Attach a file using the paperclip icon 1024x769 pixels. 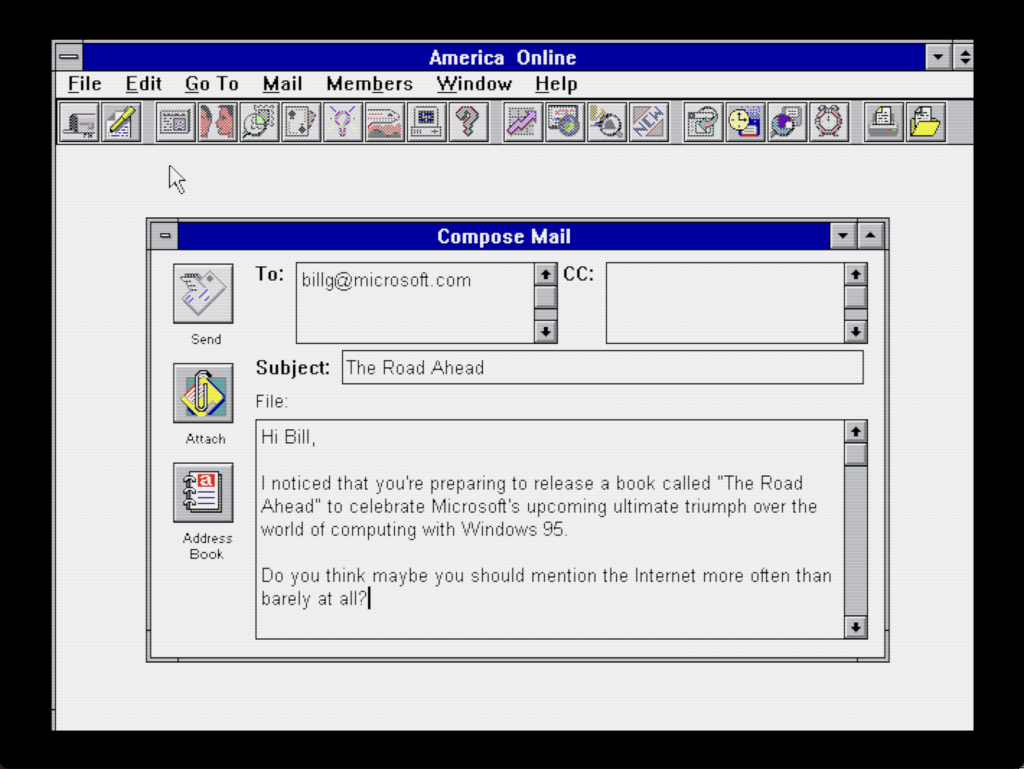203,393
